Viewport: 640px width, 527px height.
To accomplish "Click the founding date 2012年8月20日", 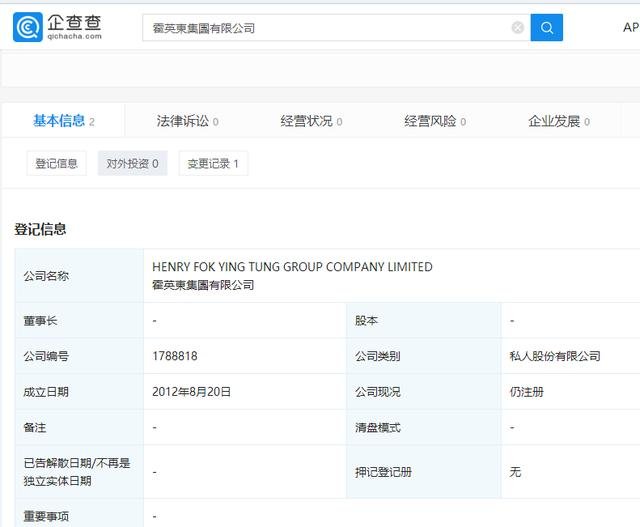I will (x=191, y=392).
